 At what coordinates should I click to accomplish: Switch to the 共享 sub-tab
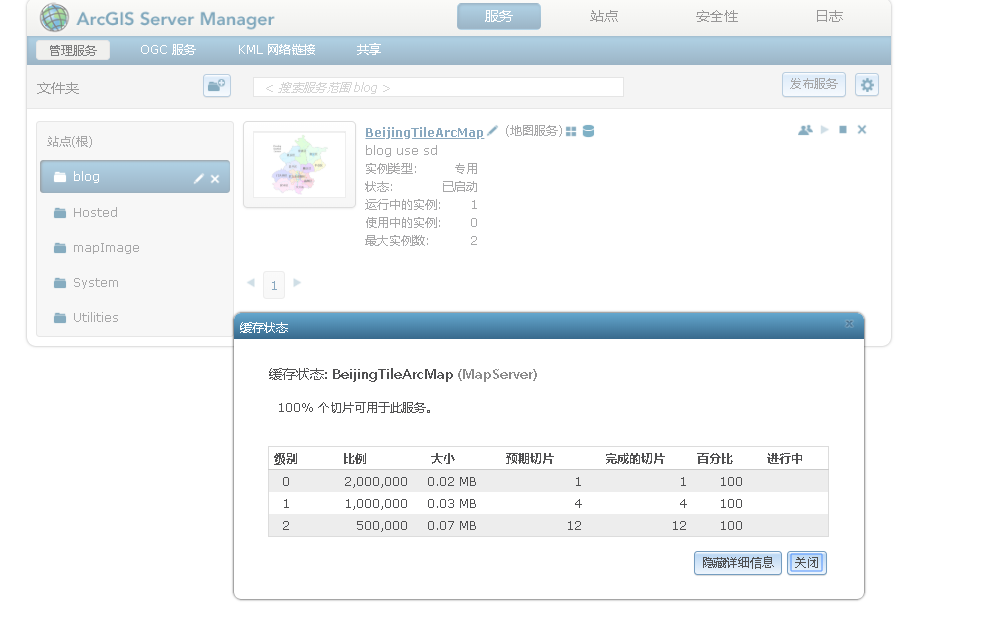click(x=369, y=50)
